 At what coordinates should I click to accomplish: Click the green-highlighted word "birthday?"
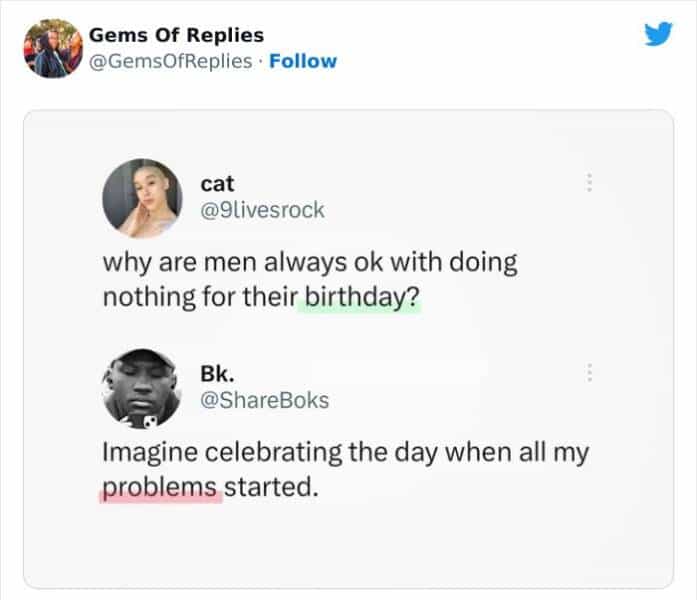click(359, 298)
